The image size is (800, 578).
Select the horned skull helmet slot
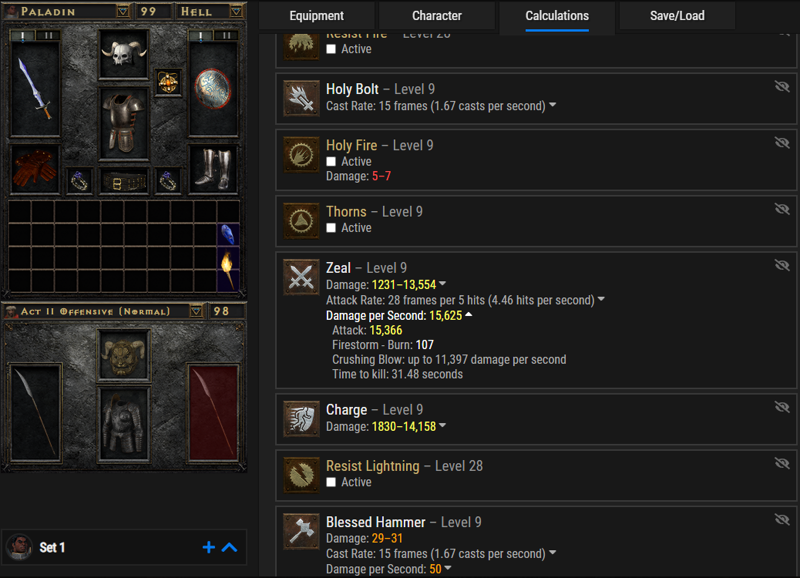(x=123, y=55)
